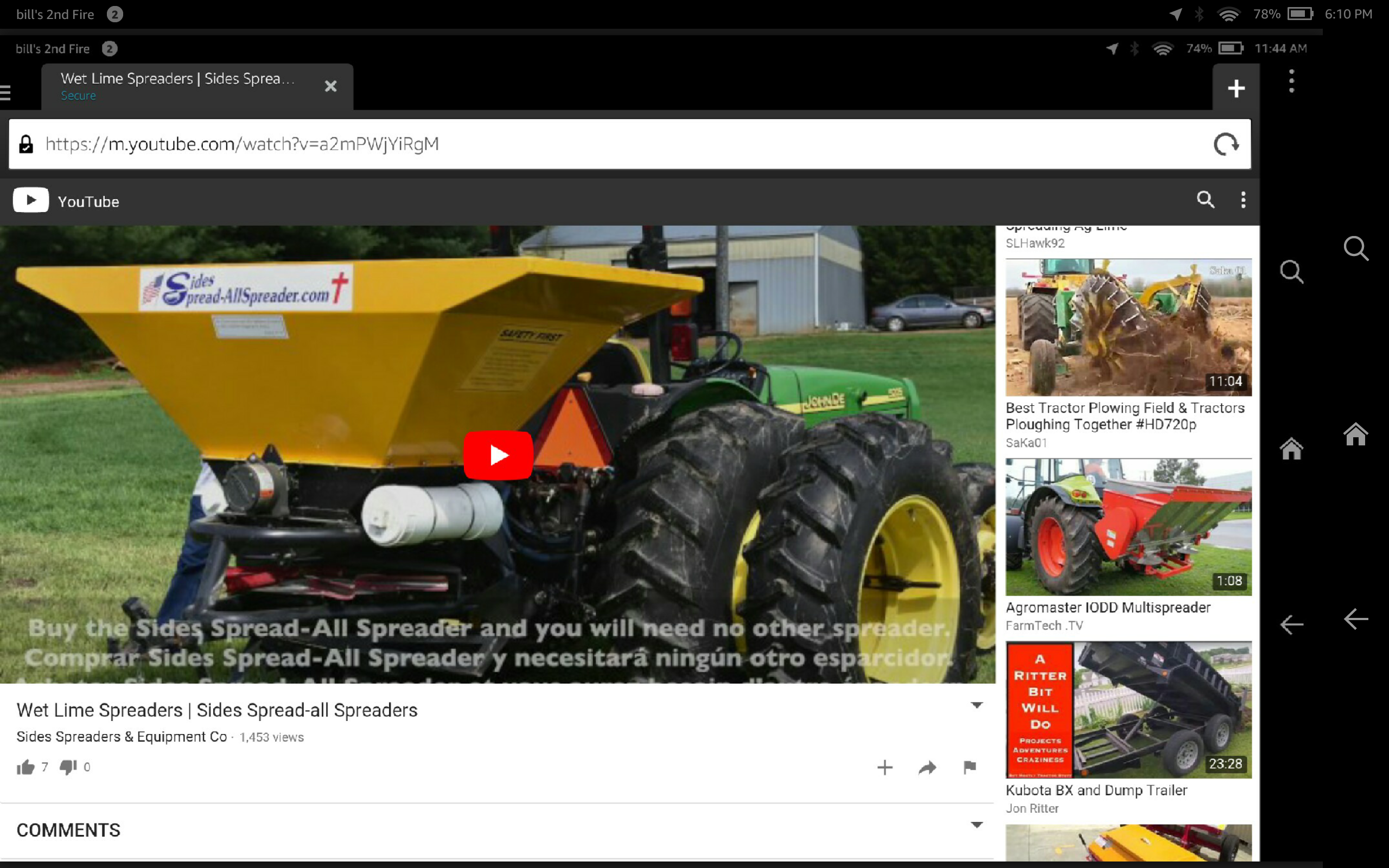The height and width of the screenshot is (868, 1389).
Task: Search YouTube with the magnifier icon
Action: (1205, 200)
